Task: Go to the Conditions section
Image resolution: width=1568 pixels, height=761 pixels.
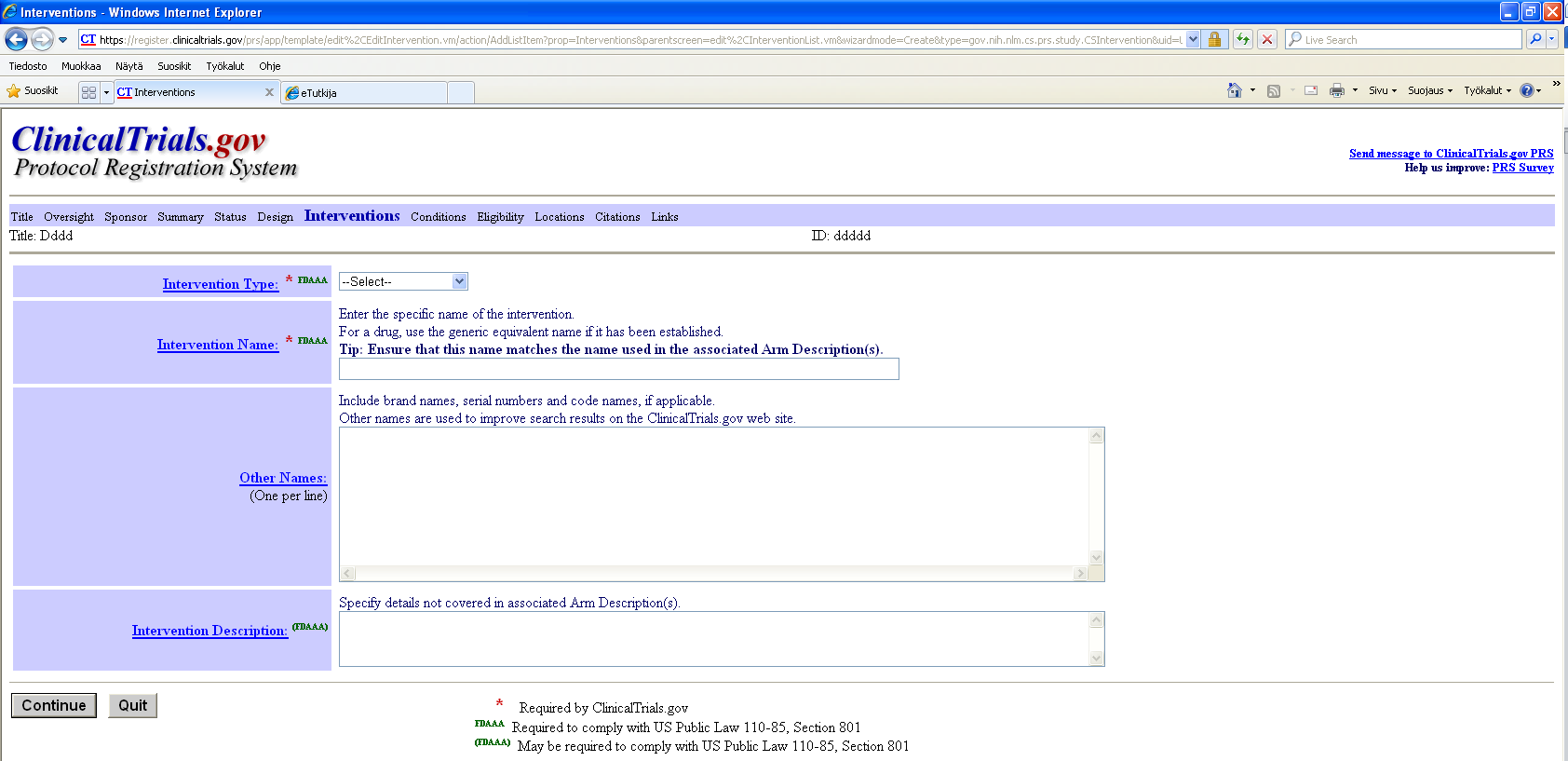Action: (x=438, y=217)
